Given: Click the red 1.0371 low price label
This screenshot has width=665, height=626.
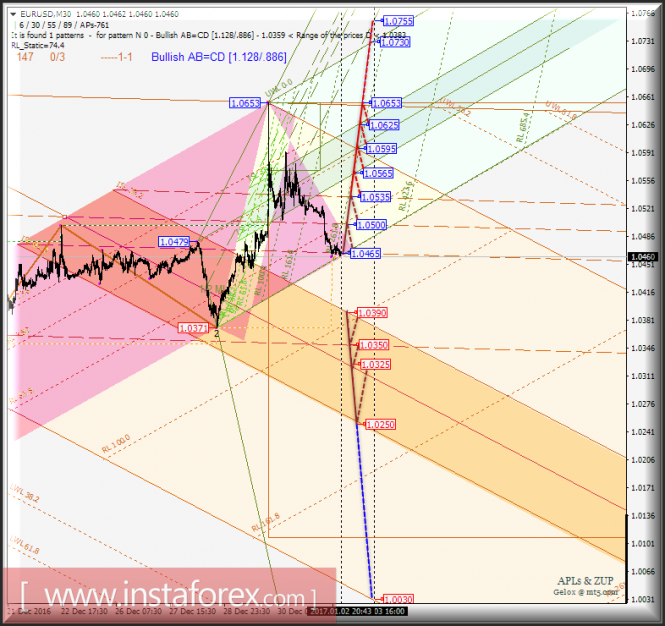Looking at the screenshot, I should [x=193, y=328].
